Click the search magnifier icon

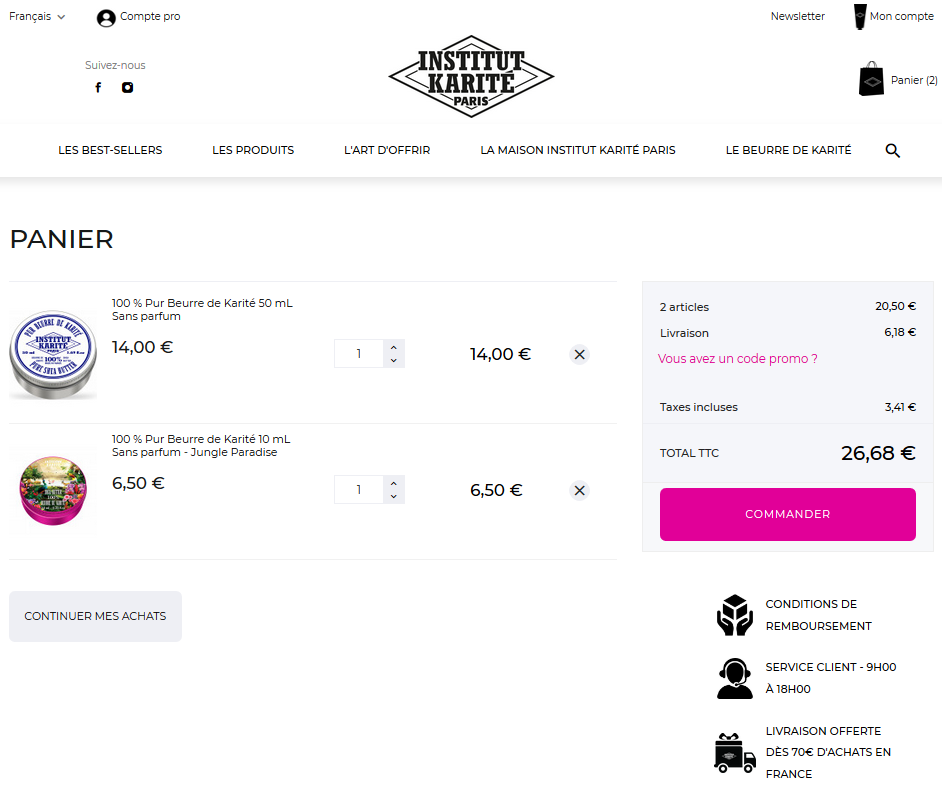point(893,150)
